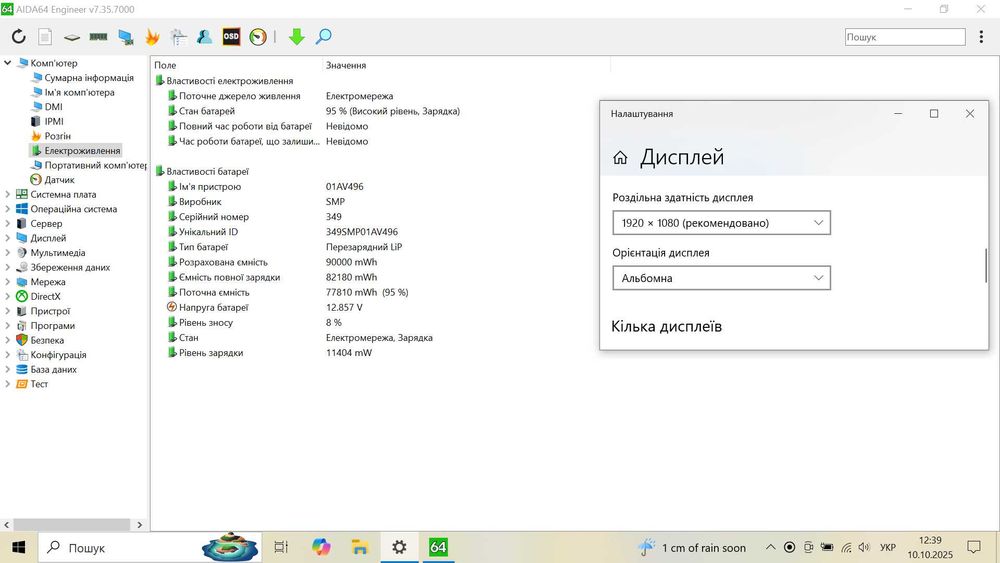Click the tree panel horizontal scrollbar
The height and width of the screenshot is (563, 1000).
[72, 525]
